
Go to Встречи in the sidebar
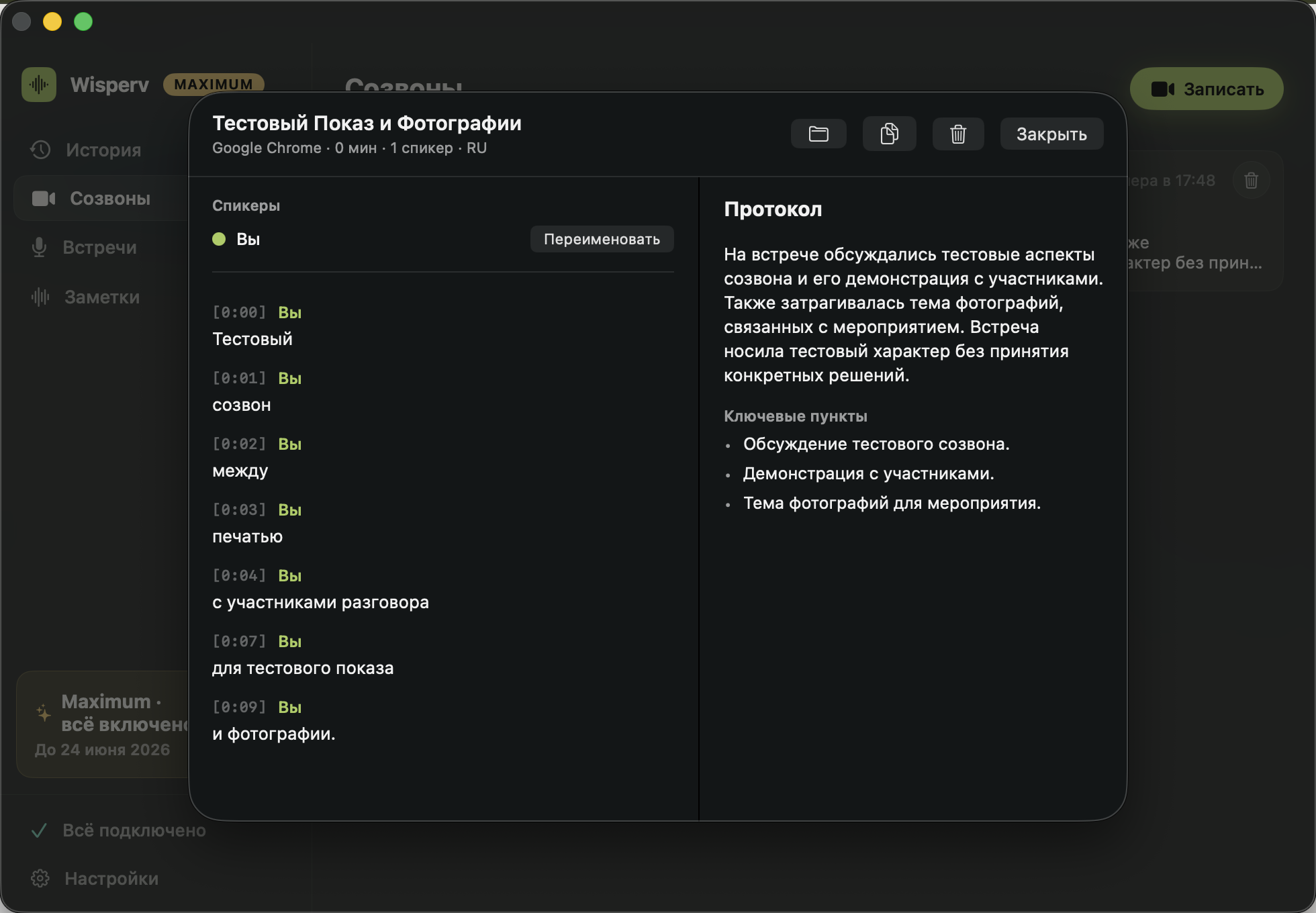pos(99,247)
